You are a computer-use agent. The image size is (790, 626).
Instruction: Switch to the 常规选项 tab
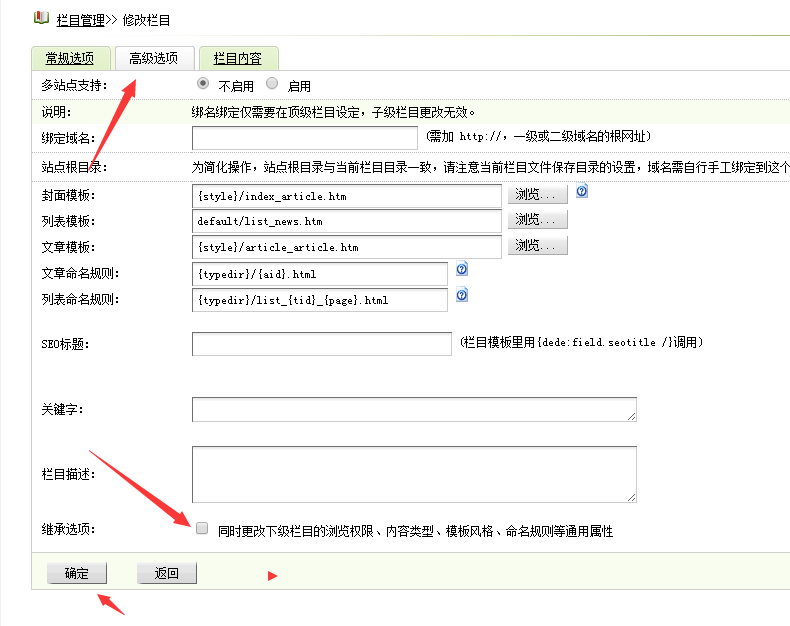[x=70, y=58]
